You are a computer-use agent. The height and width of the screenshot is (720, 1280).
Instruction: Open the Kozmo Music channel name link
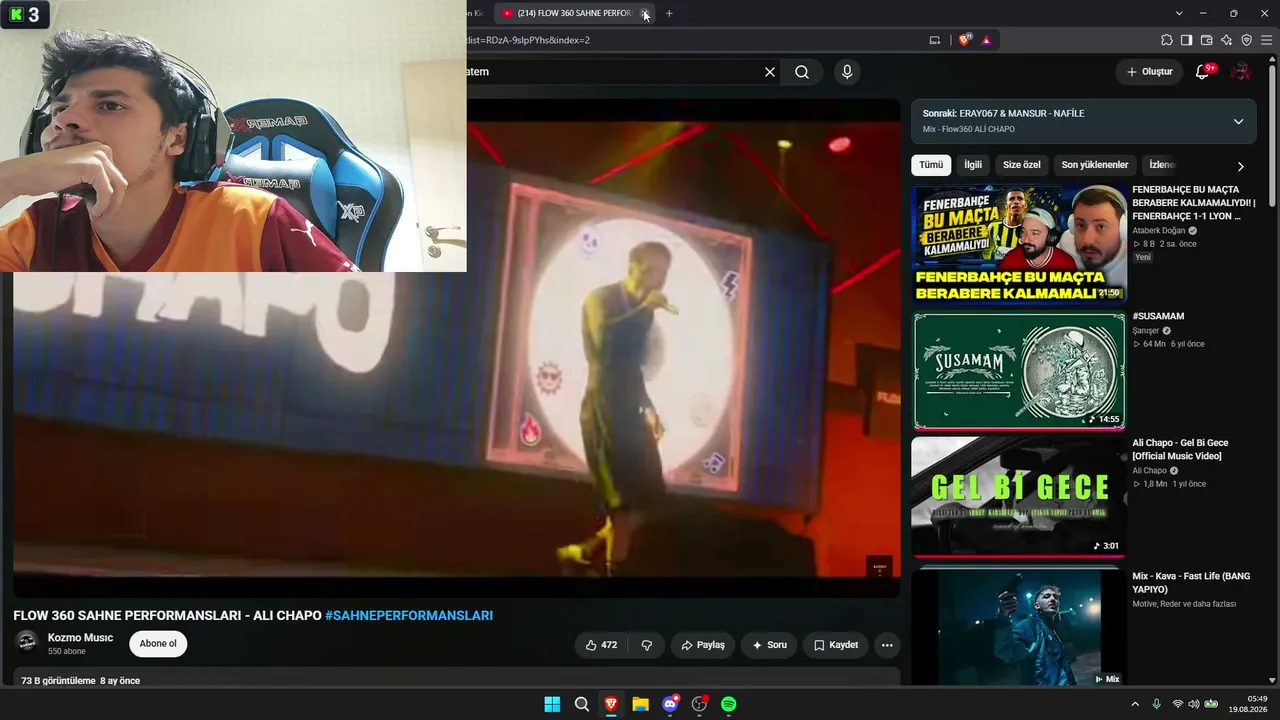[x=80, y=638]
